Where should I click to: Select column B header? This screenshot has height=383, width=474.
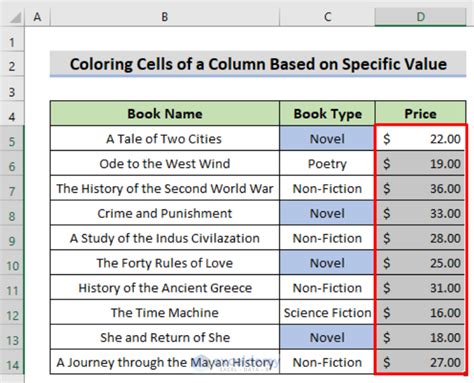[165, 17]
